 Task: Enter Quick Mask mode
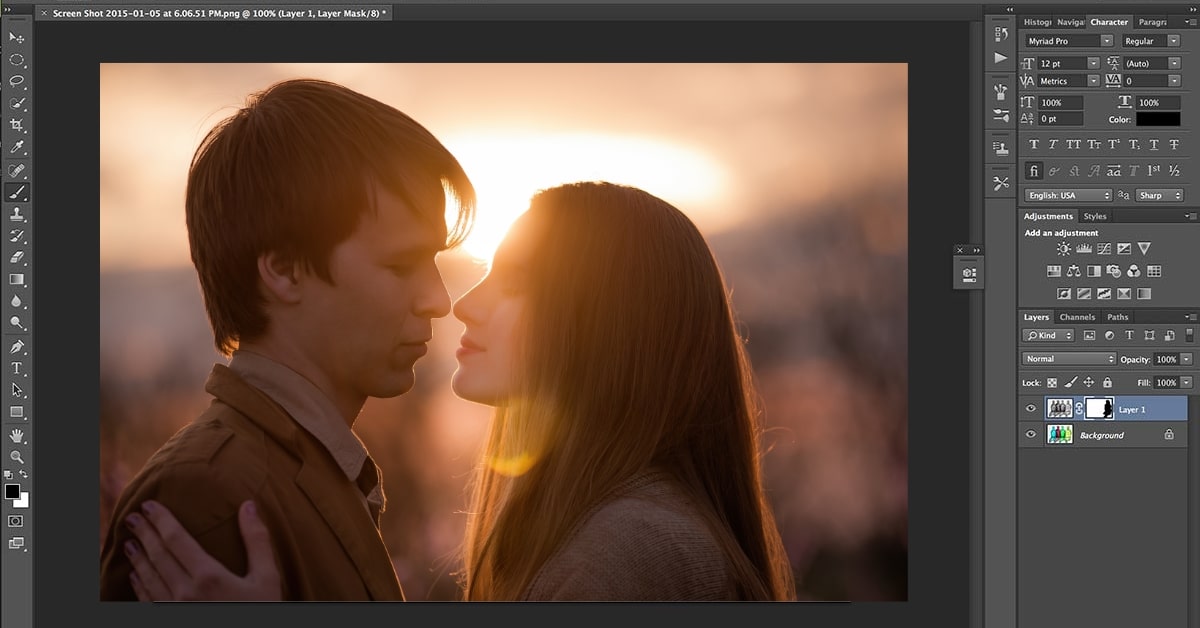tap(16, 521)
